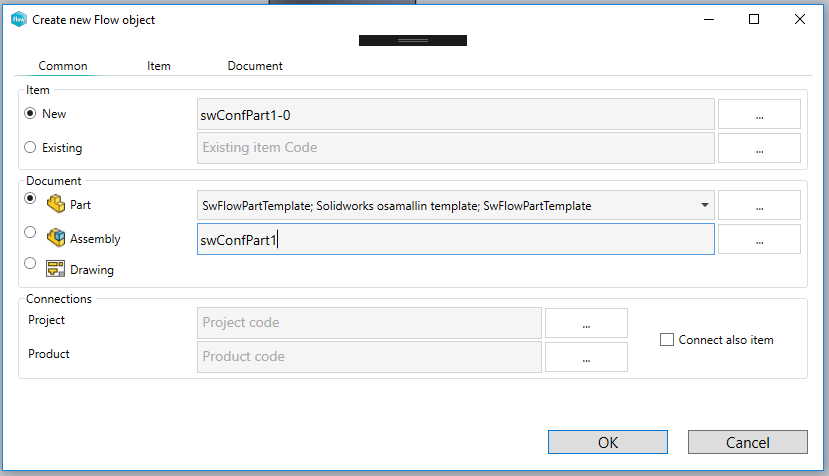Screen dimensions: 829x476
Task: Choose the Drawing radio button
Action: (x=30, y=263)
